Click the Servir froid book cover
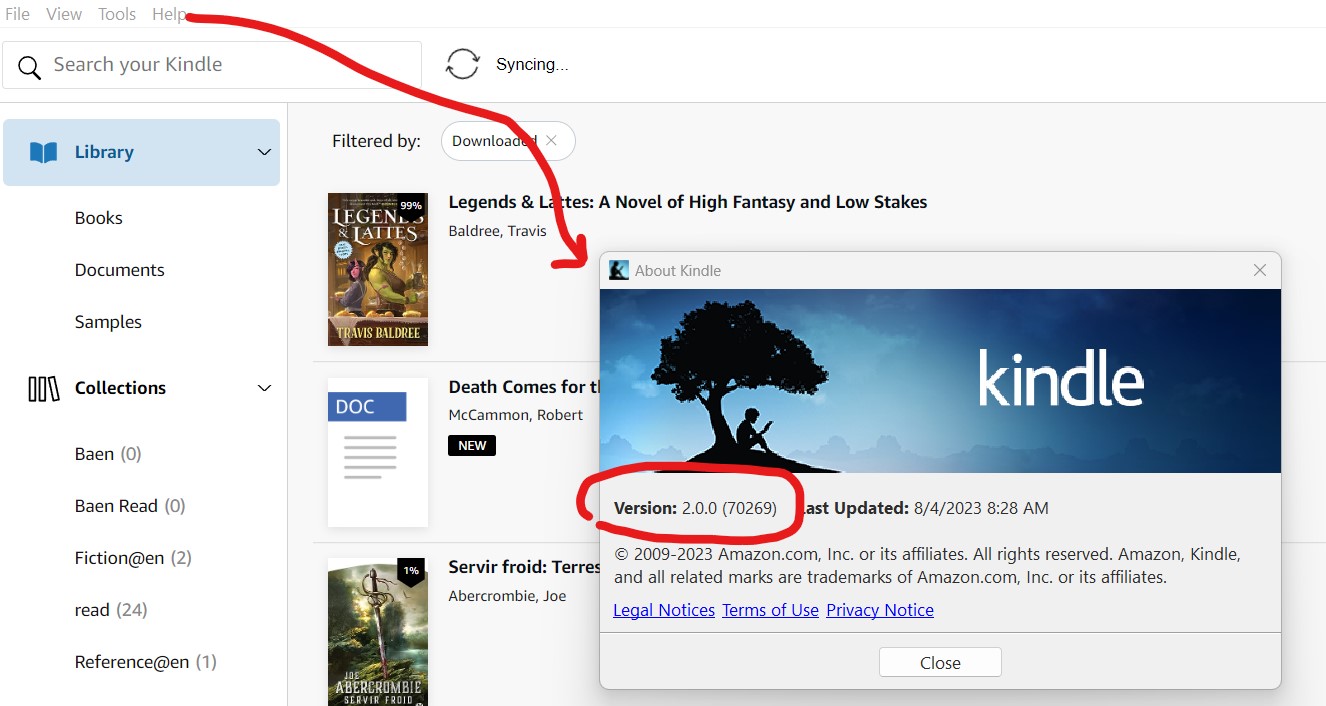 (x=377, y=633)
